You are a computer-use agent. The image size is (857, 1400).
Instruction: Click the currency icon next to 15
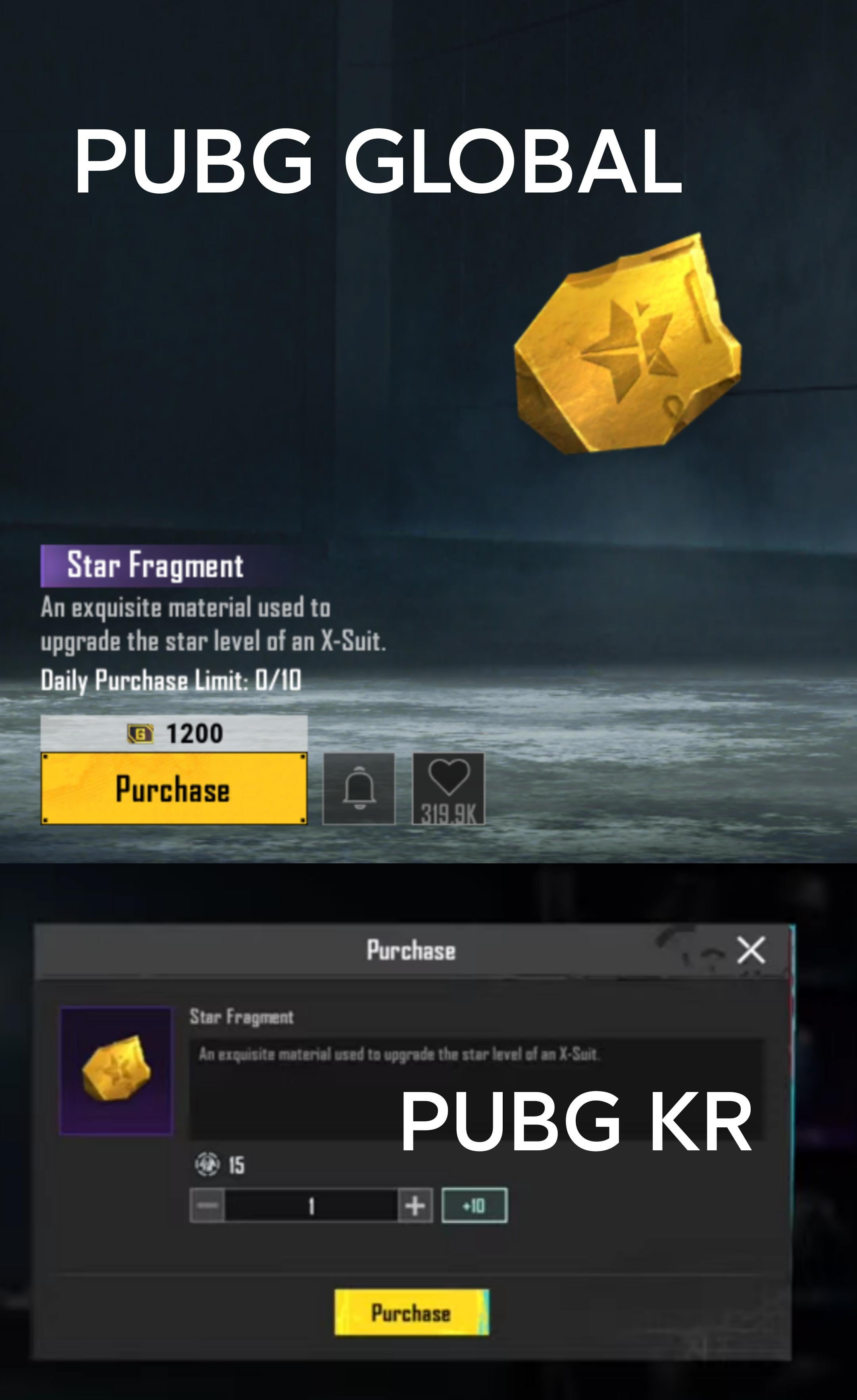click(x=207, y=1164)
